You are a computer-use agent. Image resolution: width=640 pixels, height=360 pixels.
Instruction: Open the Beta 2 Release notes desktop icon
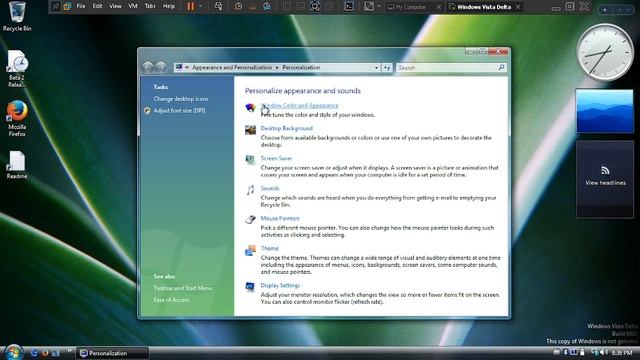tap(17, 69)
